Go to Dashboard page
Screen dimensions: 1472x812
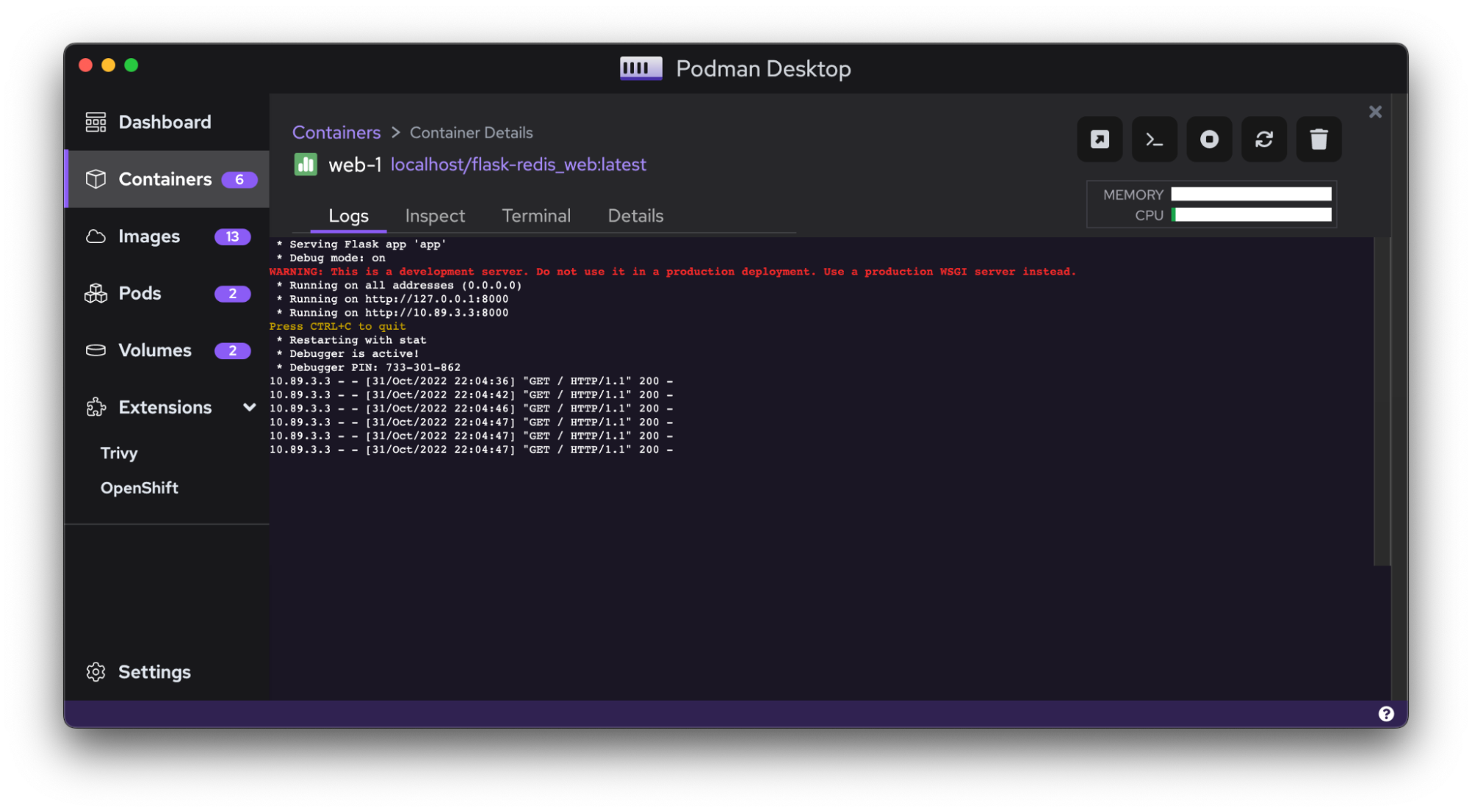(x=167, y=122)
